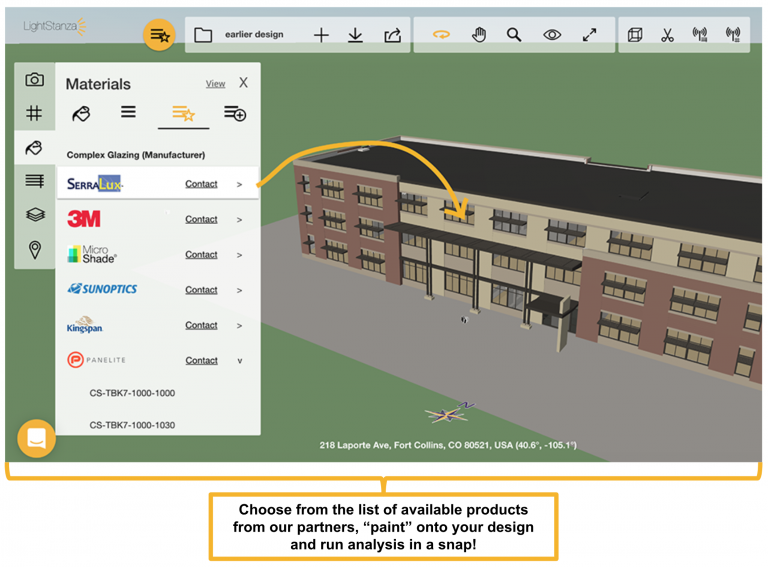Toggle the yellow starred list button
Viewport: 768px width, 567px height.
coord(159,35)
